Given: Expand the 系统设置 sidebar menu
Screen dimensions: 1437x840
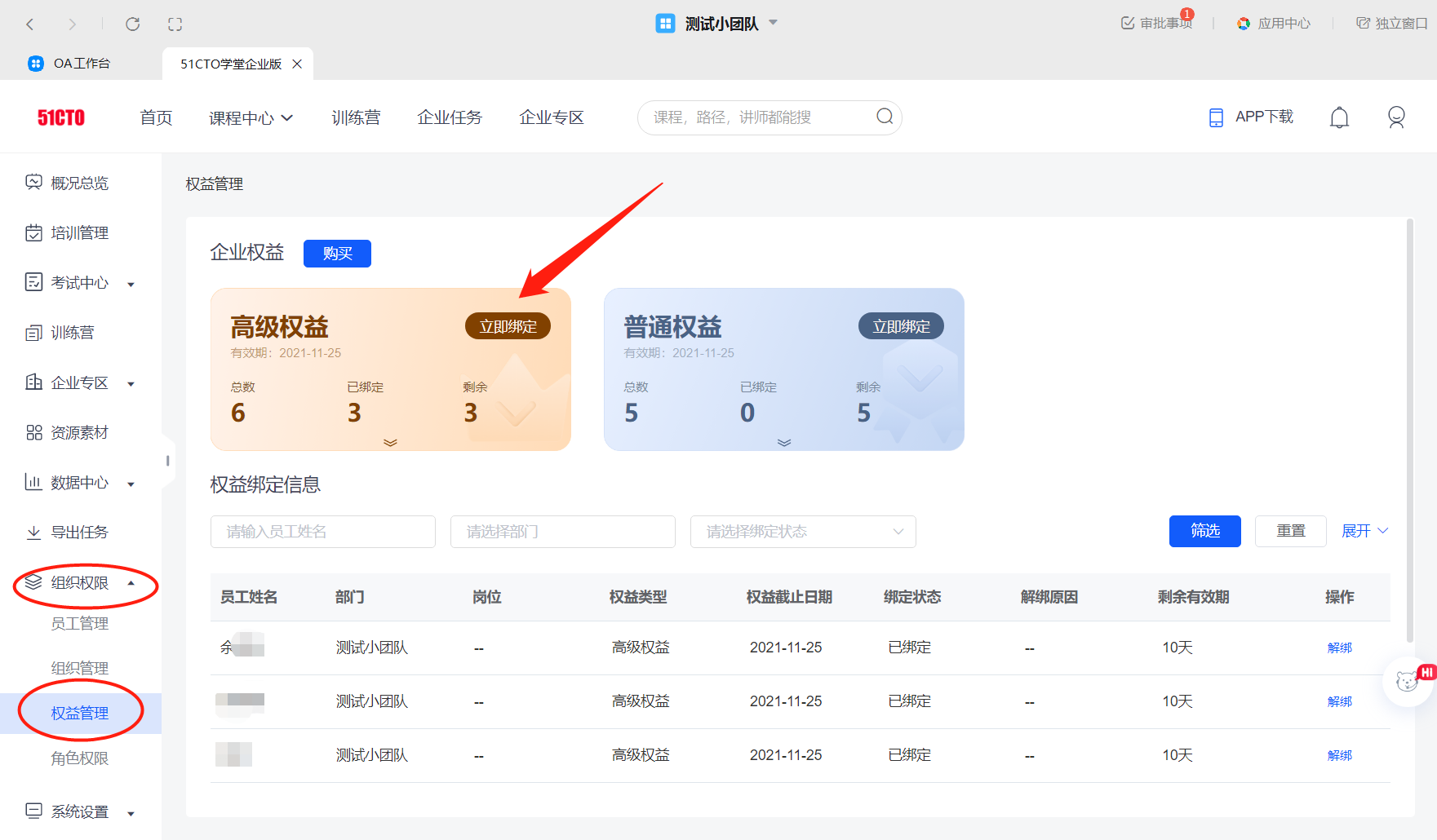Looking at the screenshot, I should click(80, 811).
